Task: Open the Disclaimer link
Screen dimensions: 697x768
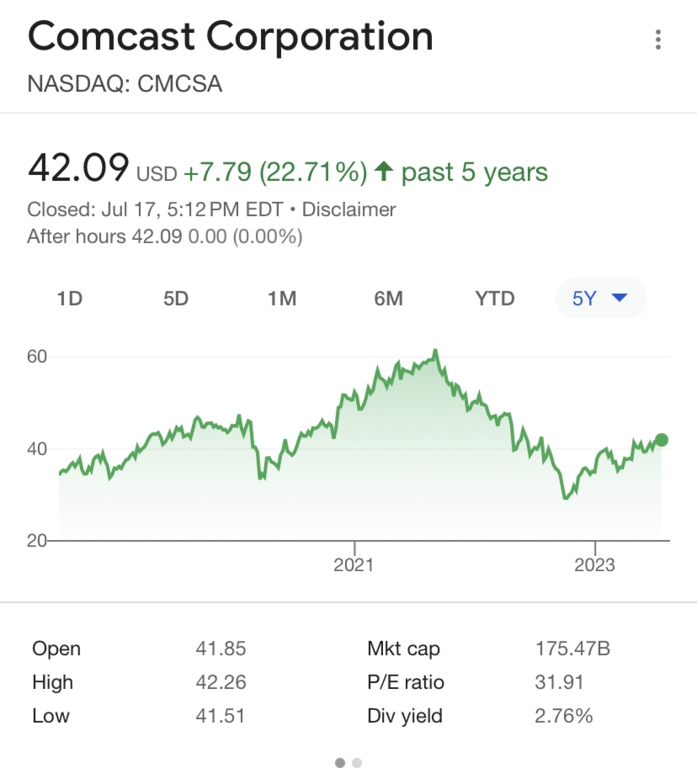Action: [349, 210]
